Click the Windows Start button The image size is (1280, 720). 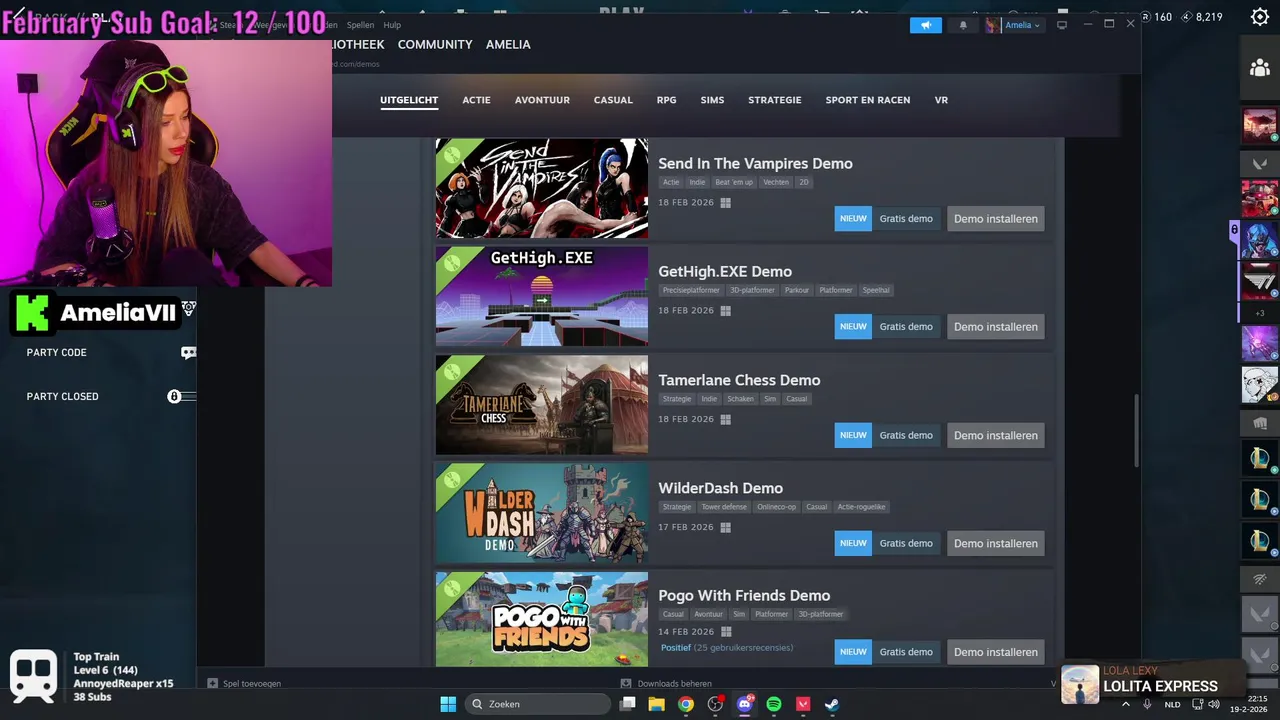point(448,704)
